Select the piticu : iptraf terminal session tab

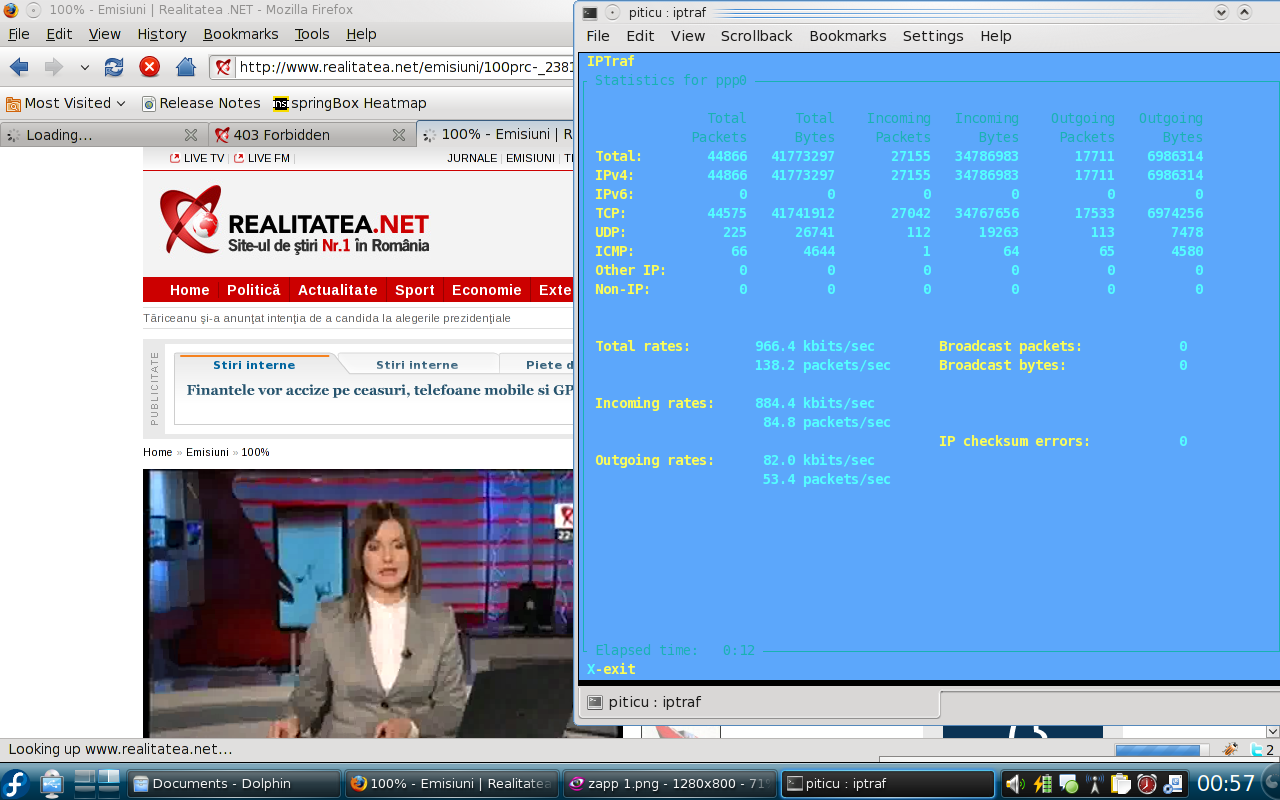(760, 703)
